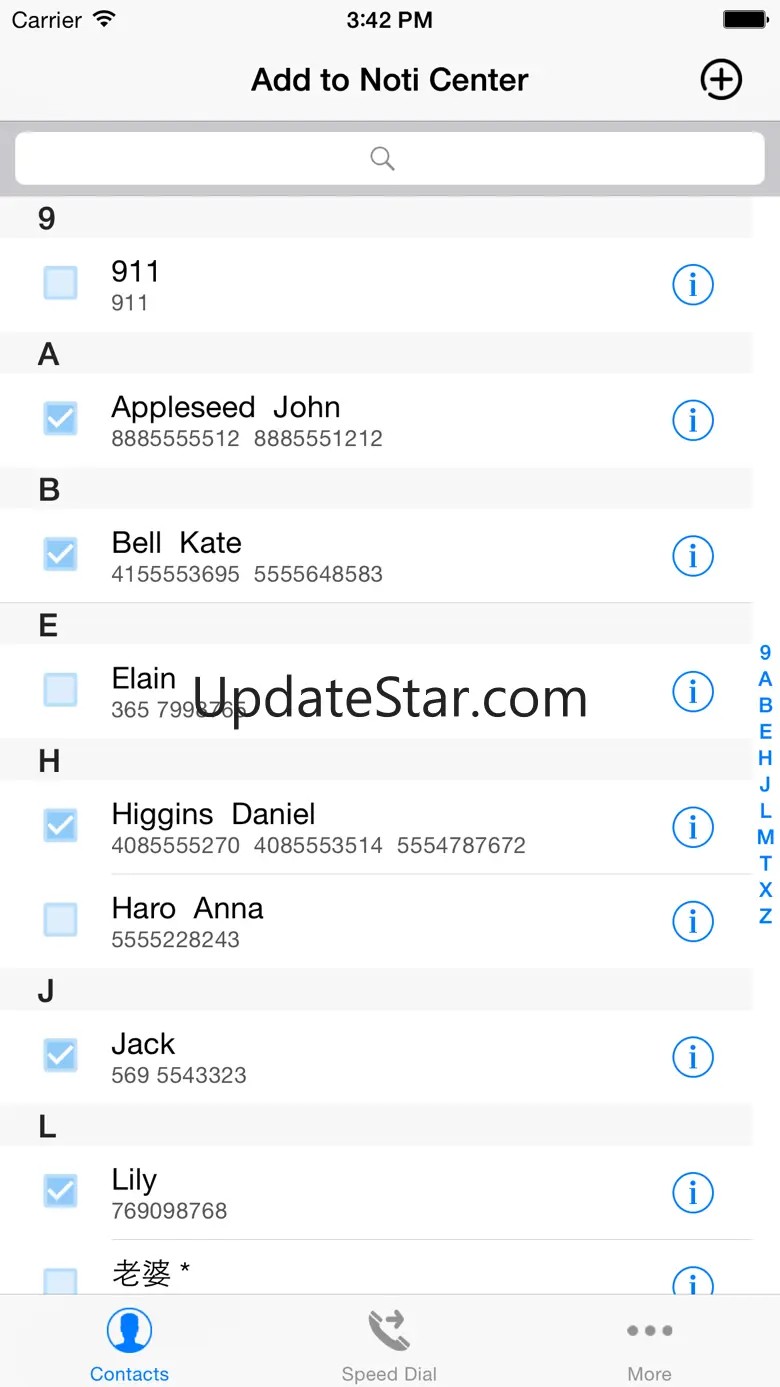The image size is (780, 1387).
Task: Uncheck the Jack checkbox
Action: click(x=61, y=1055)
